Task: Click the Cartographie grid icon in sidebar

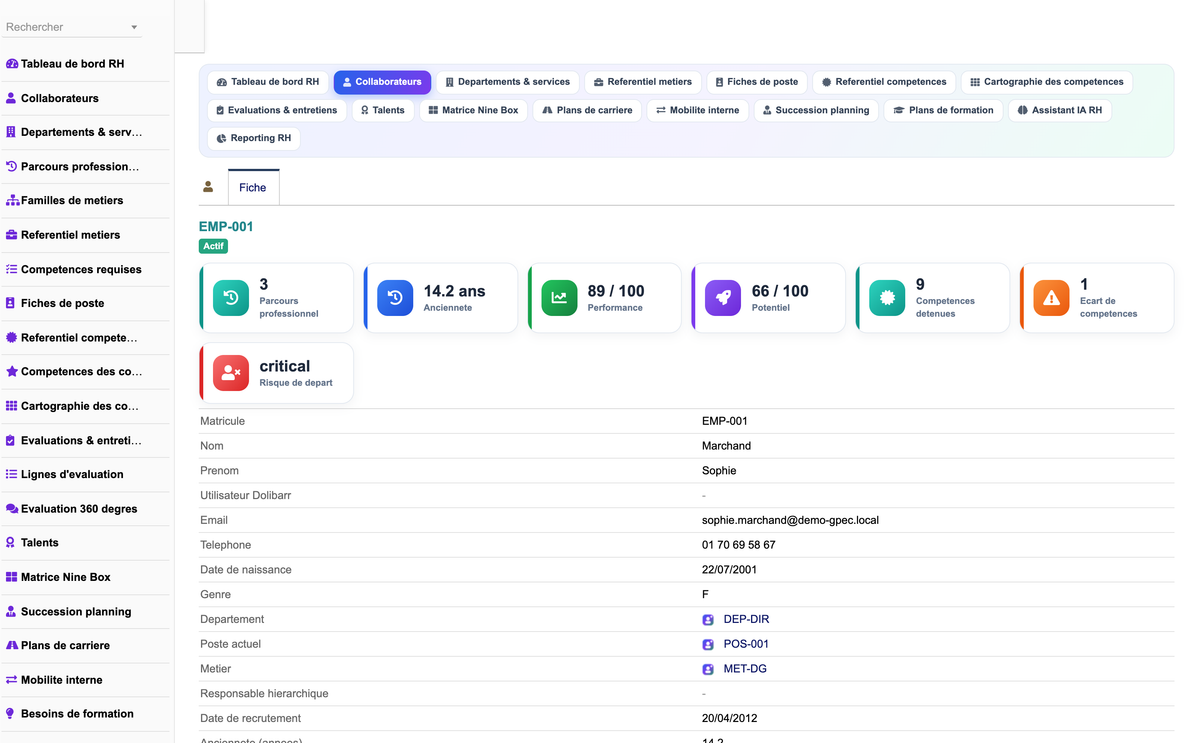Action: [12, 406]
